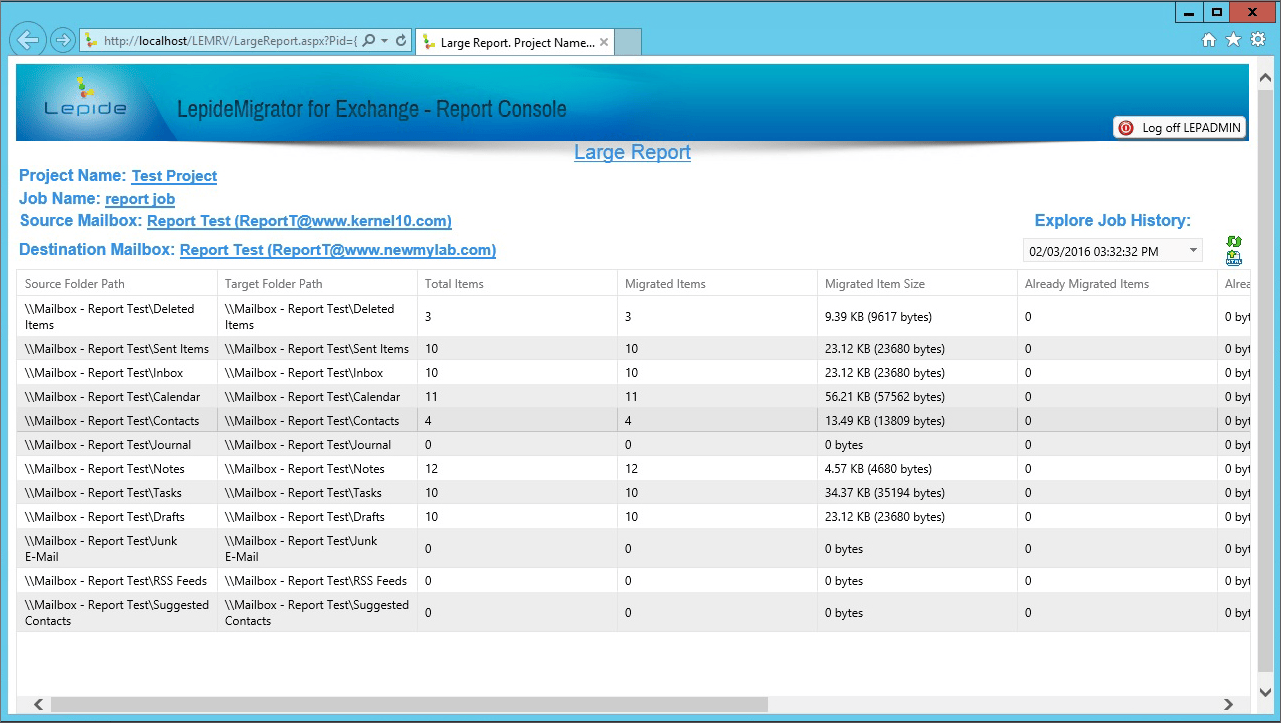This screenshot has width=1281, height=723.
Task: Click the browser Forward arrow button
Action: point(62,40)
